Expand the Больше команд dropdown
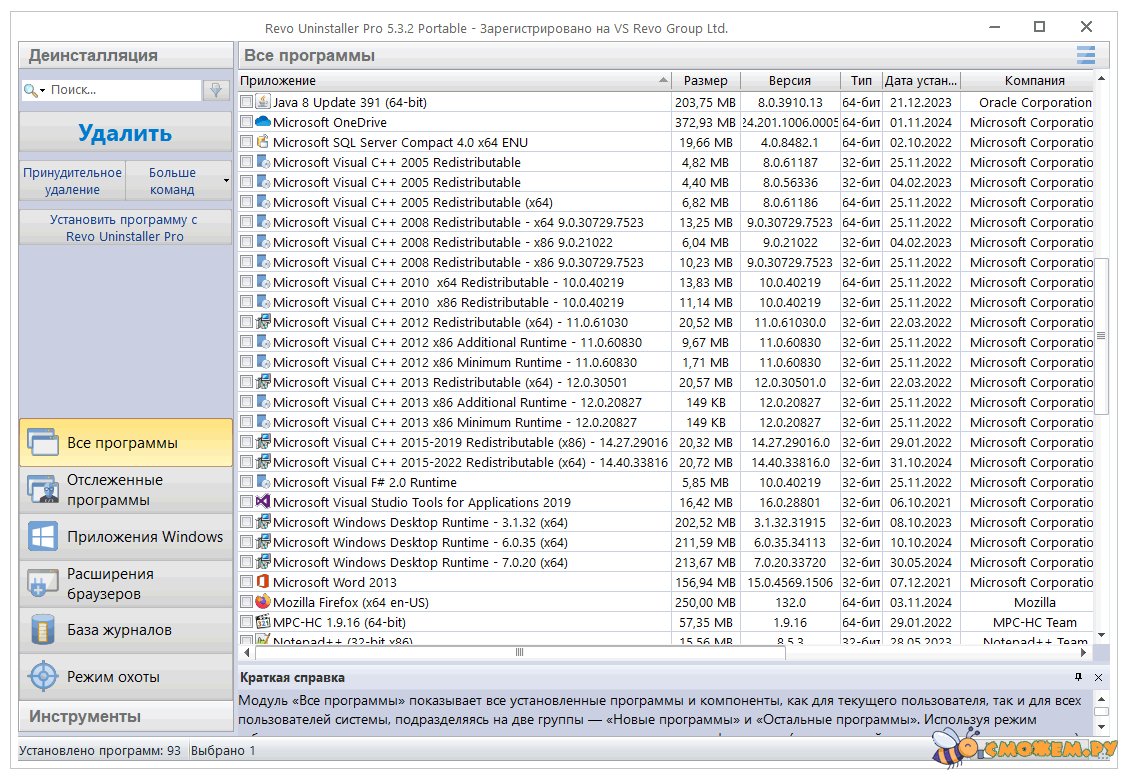Screen dimensions: 1128x779 [x=226, y=181]
